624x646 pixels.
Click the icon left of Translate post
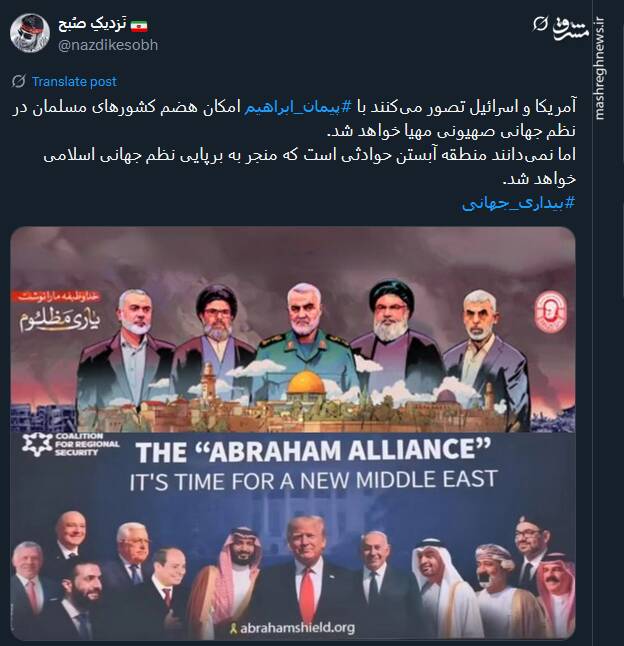[19, 81]
